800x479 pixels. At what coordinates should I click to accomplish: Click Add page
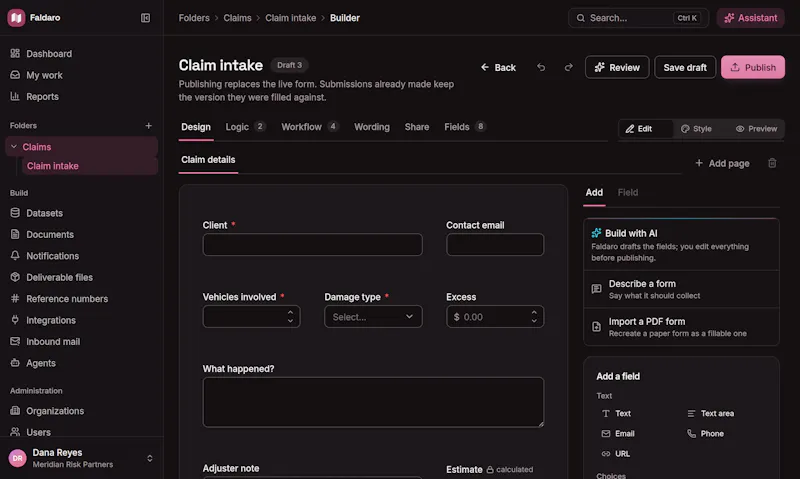point(722,163)
